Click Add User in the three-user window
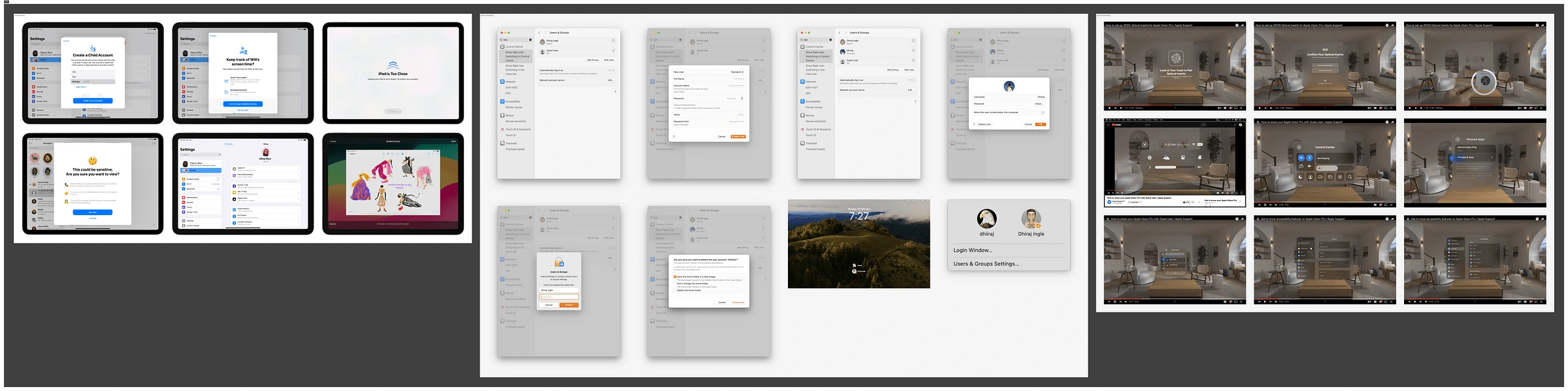The image size is (1568, 391). [909, 69]
